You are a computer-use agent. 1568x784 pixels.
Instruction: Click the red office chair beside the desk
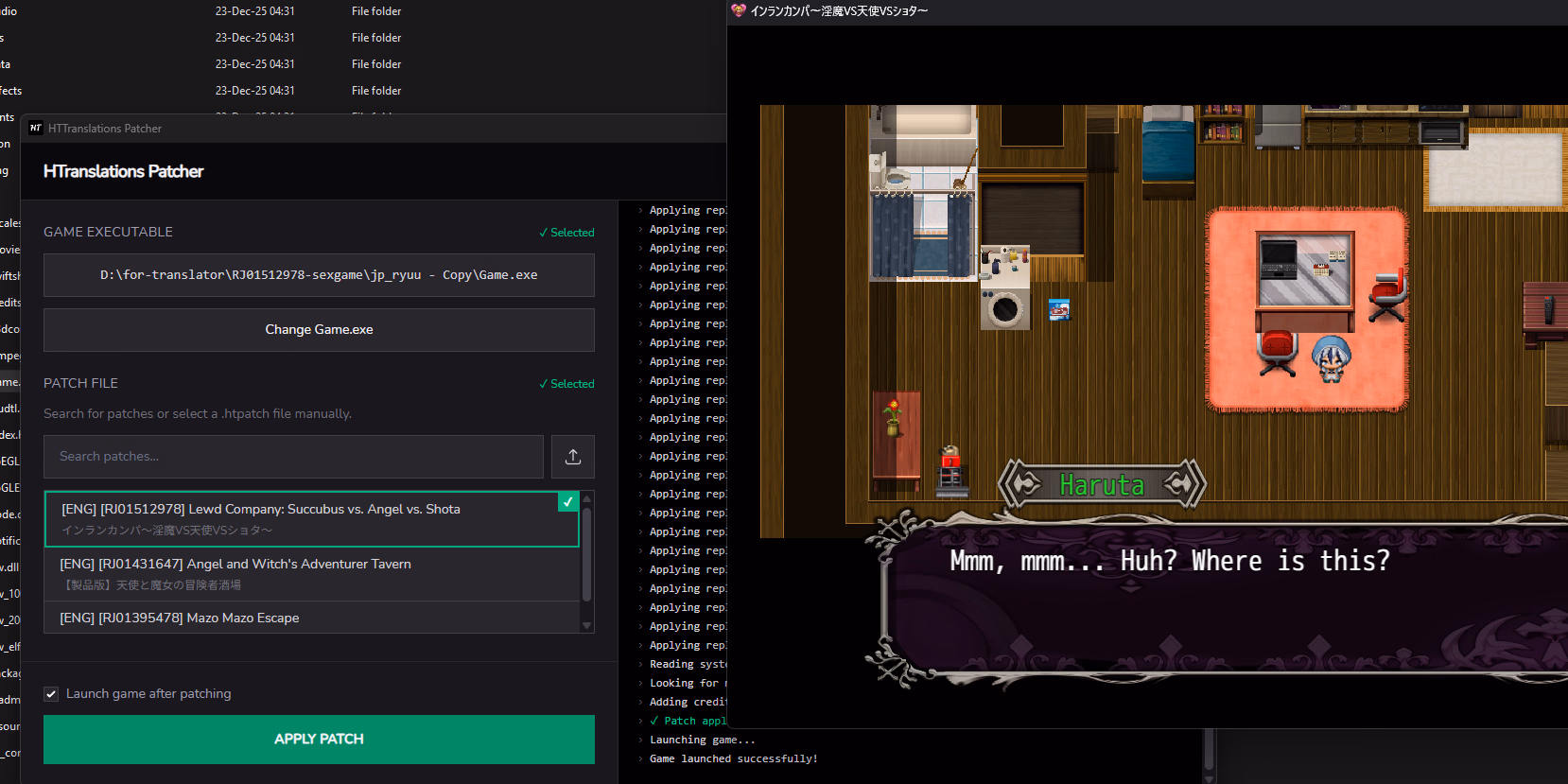point(1387,295)
